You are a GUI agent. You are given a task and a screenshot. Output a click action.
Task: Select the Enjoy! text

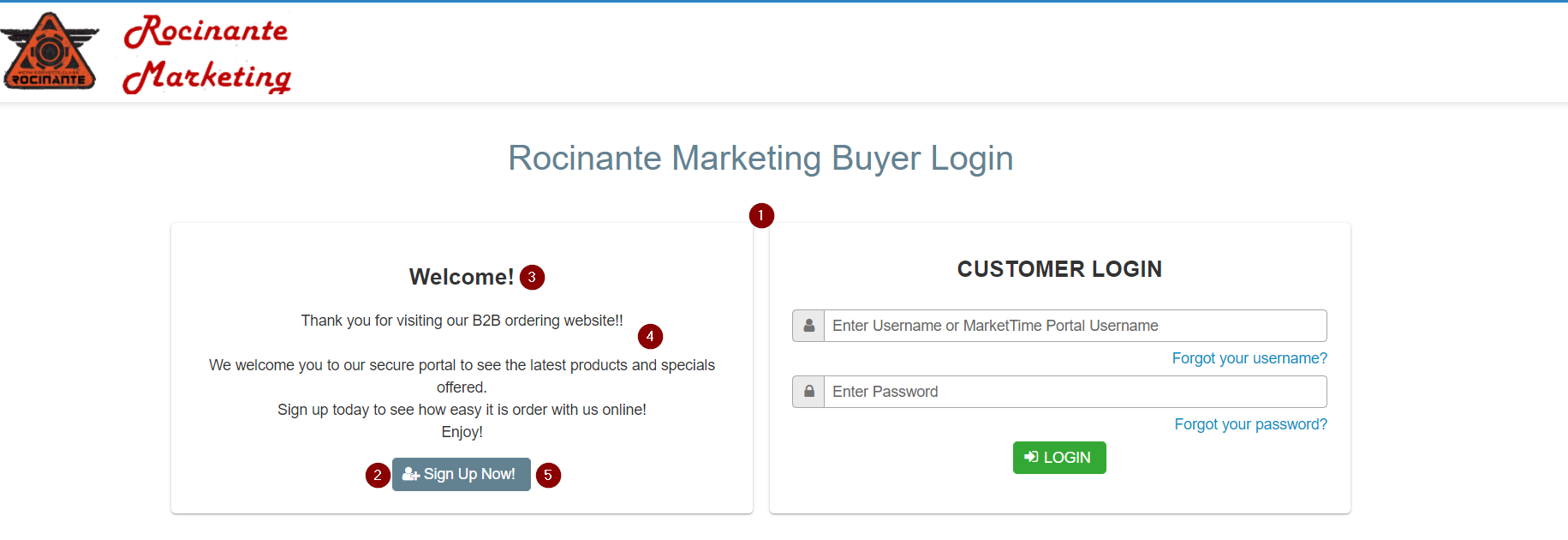462,432
